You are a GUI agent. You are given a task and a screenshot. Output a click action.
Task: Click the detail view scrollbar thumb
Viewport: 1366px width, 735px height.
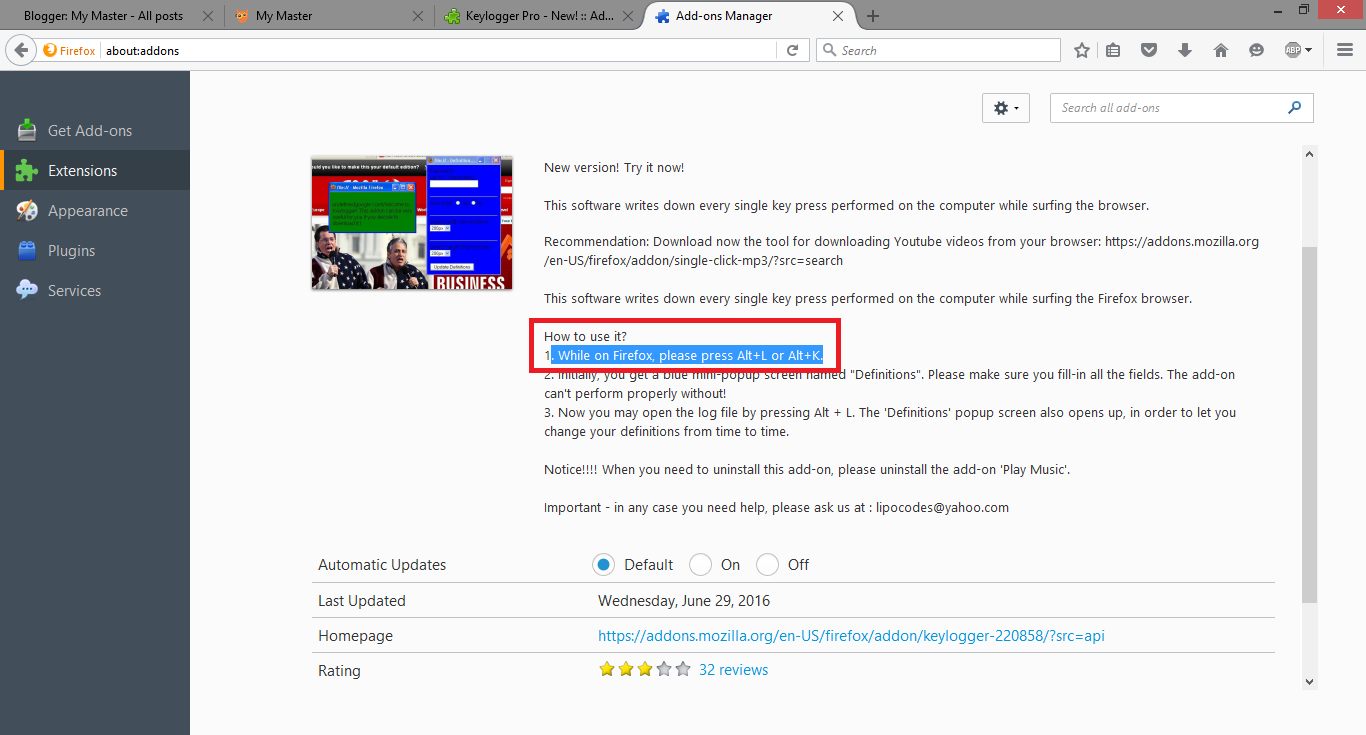1310,423
